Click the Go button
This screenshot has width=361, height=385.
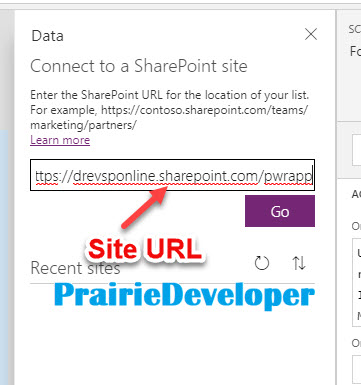280,211
